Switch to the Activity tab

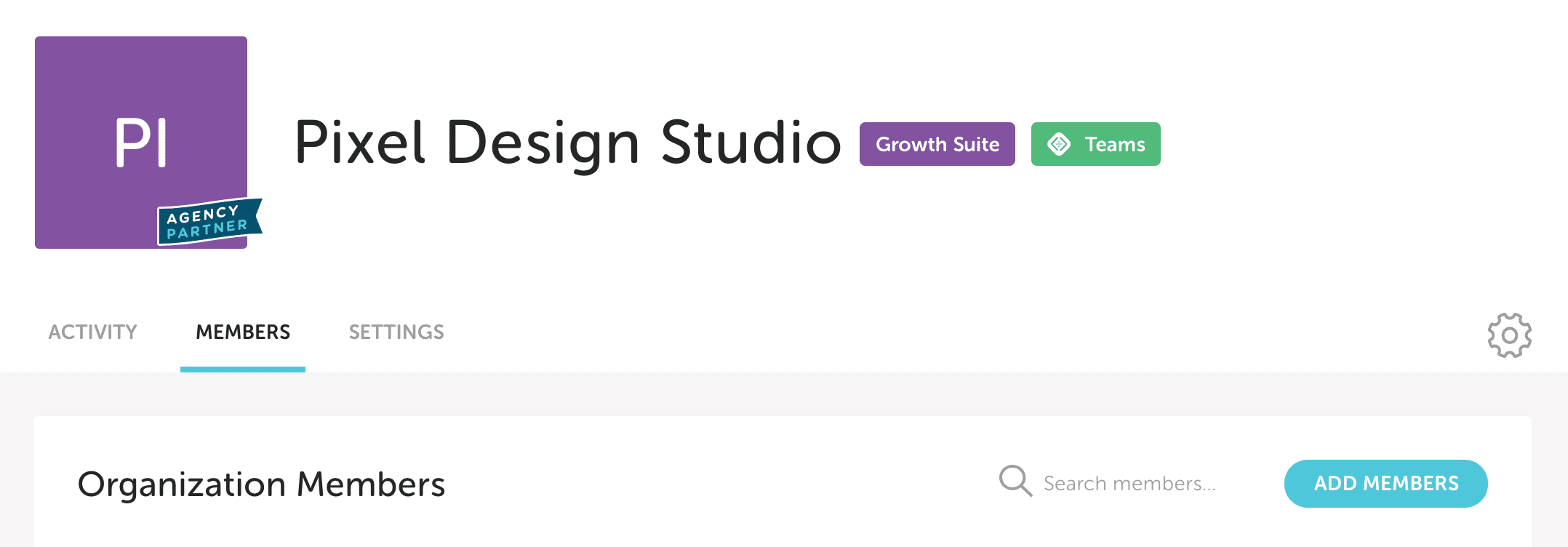pyautogui.click(x=92, y=332)
